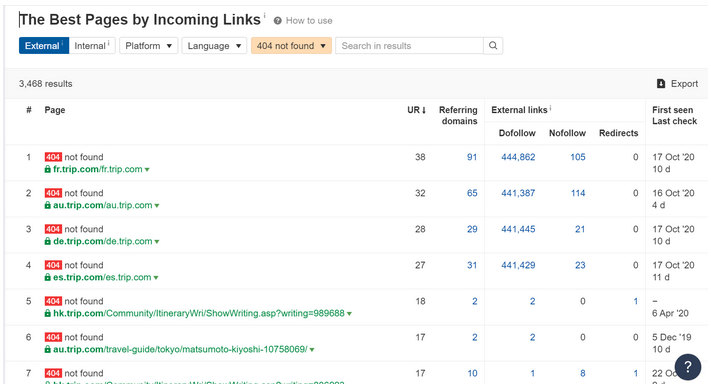This screenshot has height=385, width=711.
Task: Open the au.trip.com/au.trip.com page link
Action: [x=102, y=205]
